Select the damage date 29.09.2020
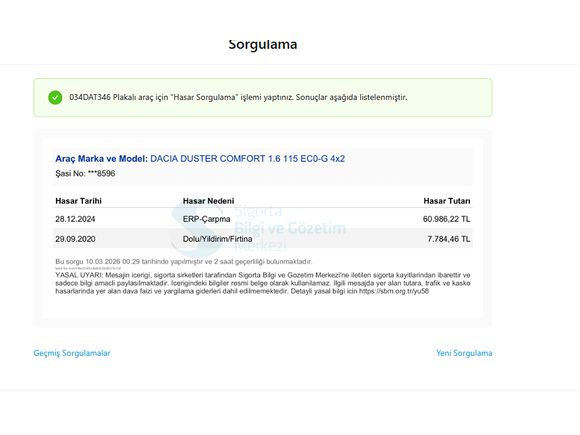The image size is (580, 435). coord(75,239)
